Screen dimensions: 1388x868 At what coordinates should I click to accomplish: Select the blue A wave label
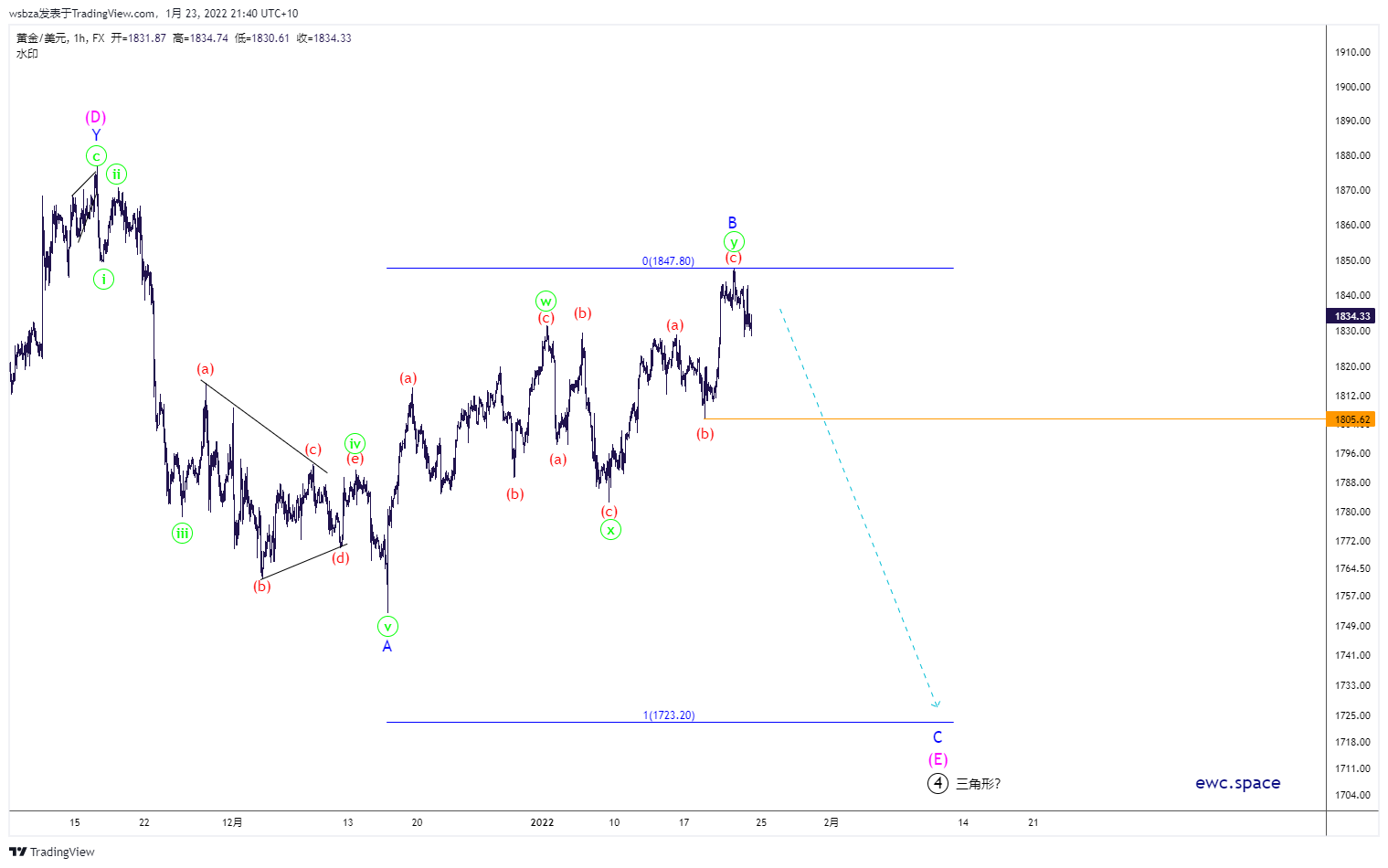pos(387,647)
